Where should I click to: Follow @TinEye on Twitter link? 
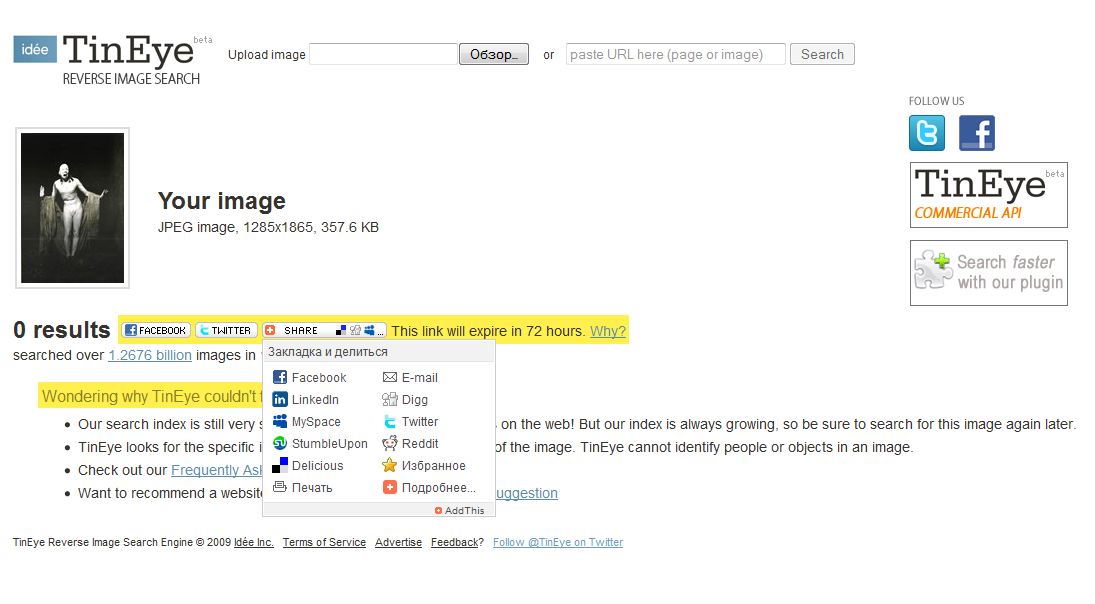tap(558, 543)
